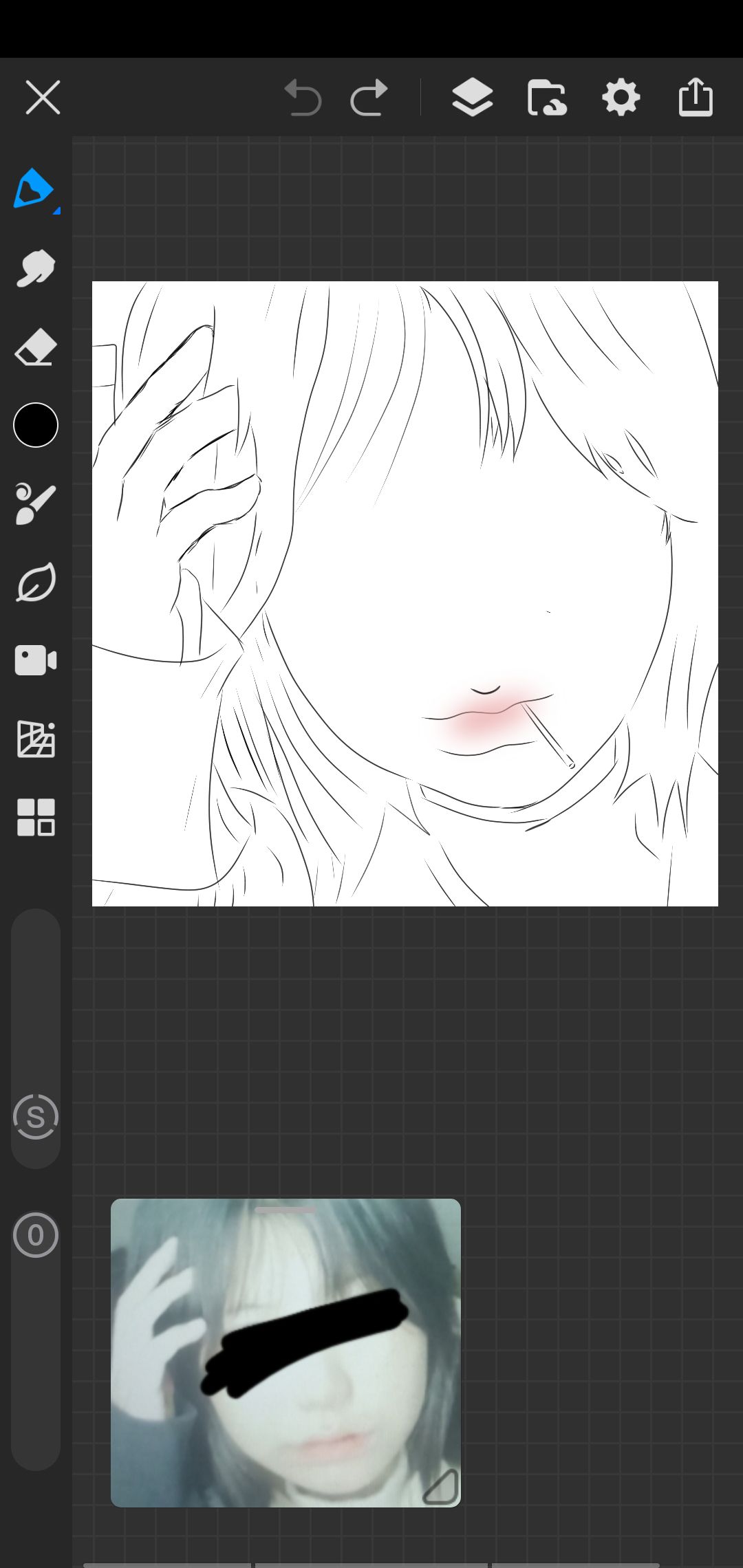Open the hatched pattern grid tool
This screenshot has width=743, height=1568.
[36, 739]
